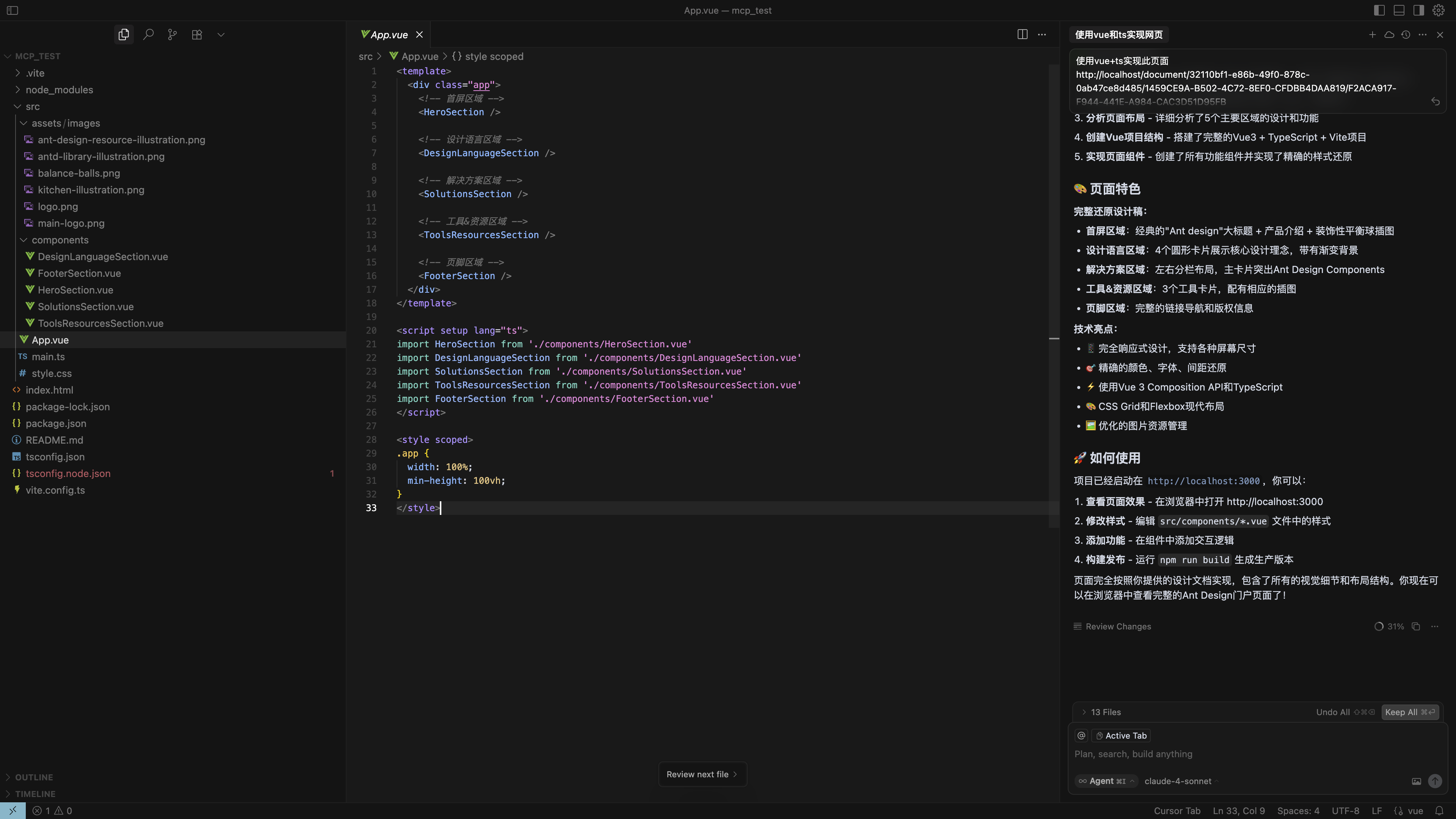1456x819 pixels.
Task: Show more sidebar views chevron
Action: (x=221, y=35)
